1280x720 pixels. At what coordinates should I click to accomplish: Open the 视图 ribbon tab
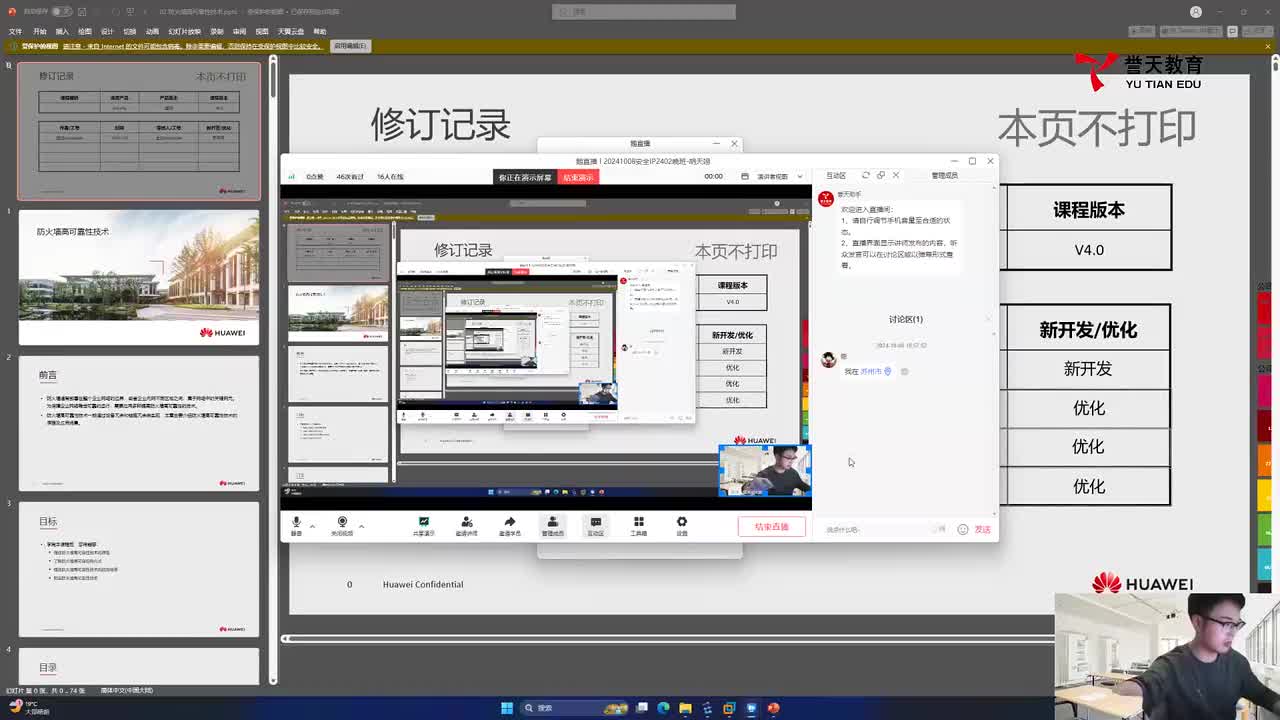pyautogui.click(x=262, y=31)
